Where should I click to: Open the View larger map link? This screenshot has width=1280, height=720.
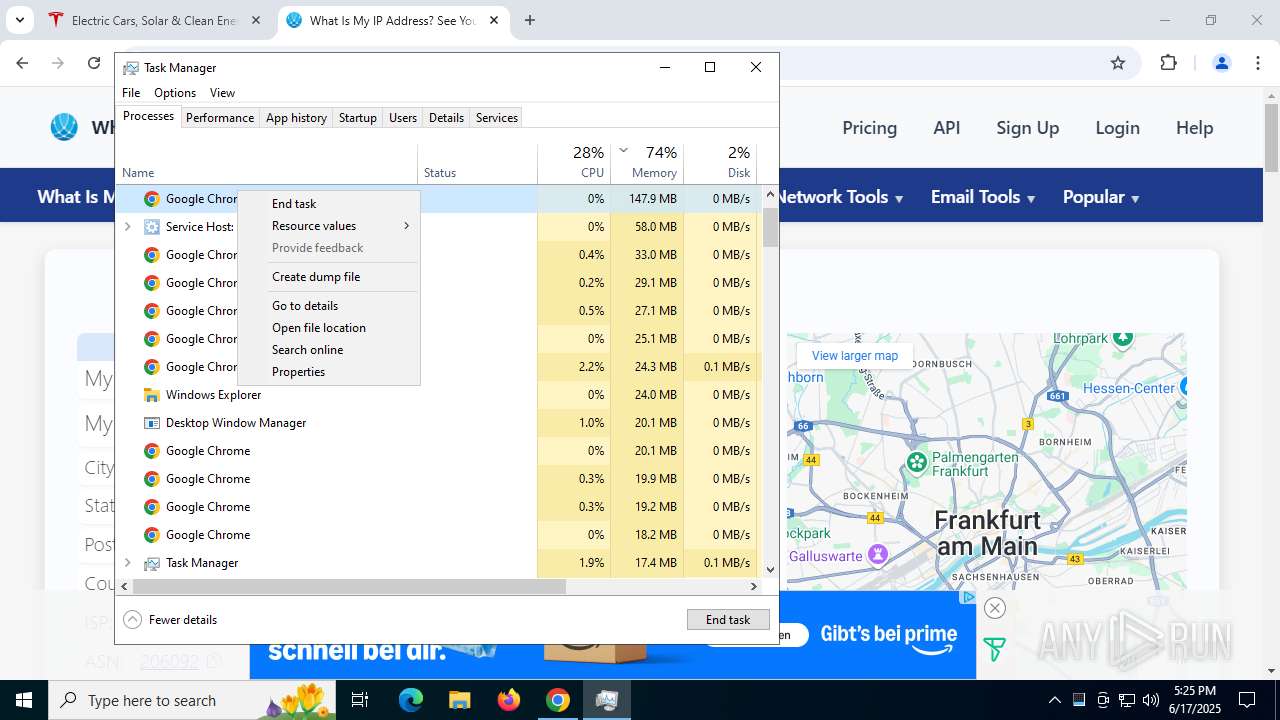click(855, 356)
